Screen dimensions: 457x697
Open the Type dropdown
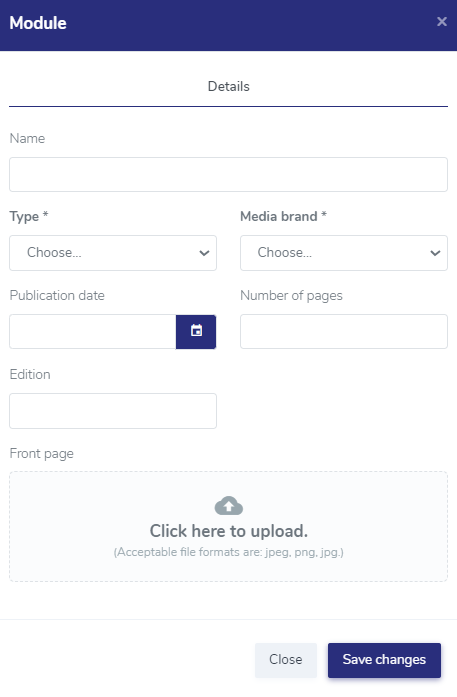[x=113, y=253]
